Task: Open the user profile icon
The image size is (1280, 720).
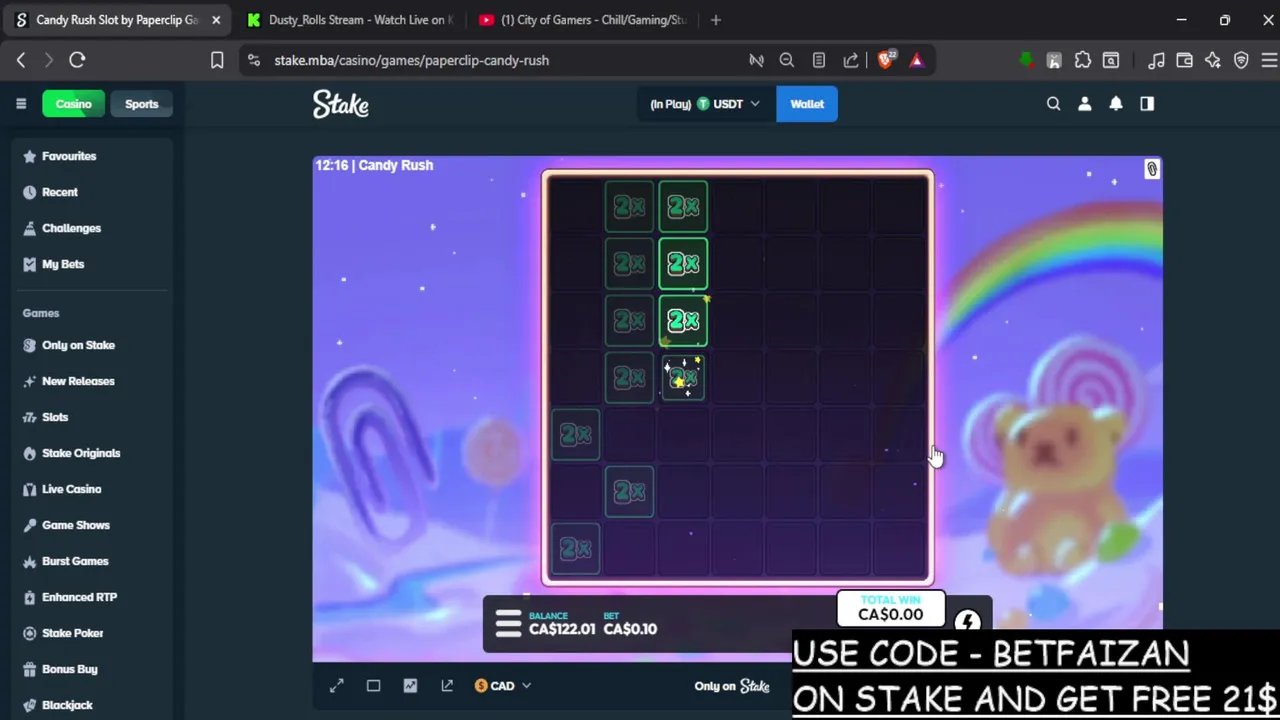Action: click(x=1085, y=104)
